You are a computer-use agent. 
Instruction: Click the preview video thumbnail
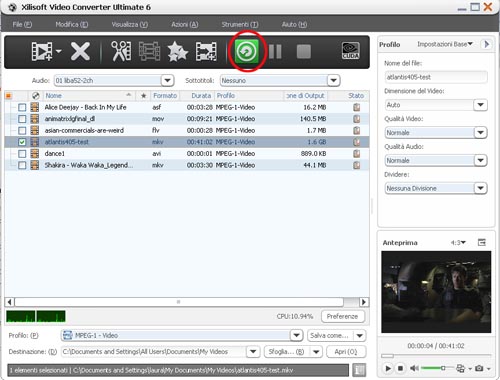[x=436, y=292]
